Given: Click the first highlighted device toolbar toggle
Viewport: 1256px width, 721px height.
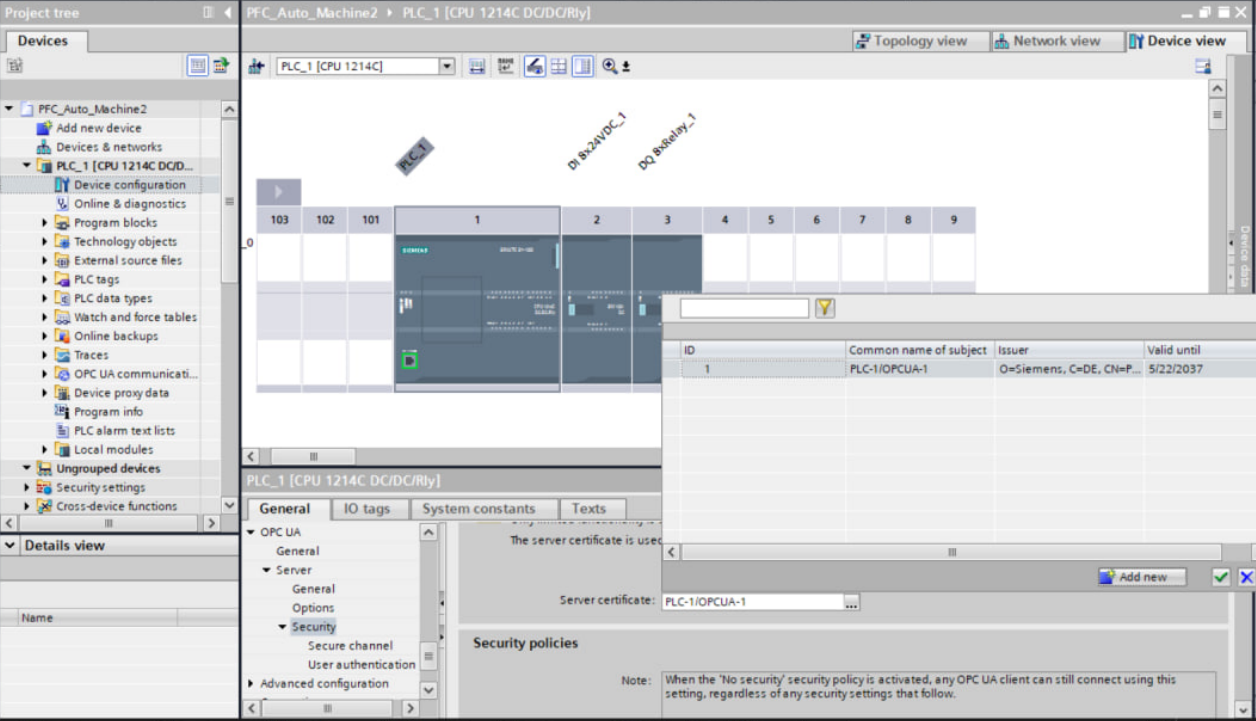Looking at the screenshot, I should (535, 67).
